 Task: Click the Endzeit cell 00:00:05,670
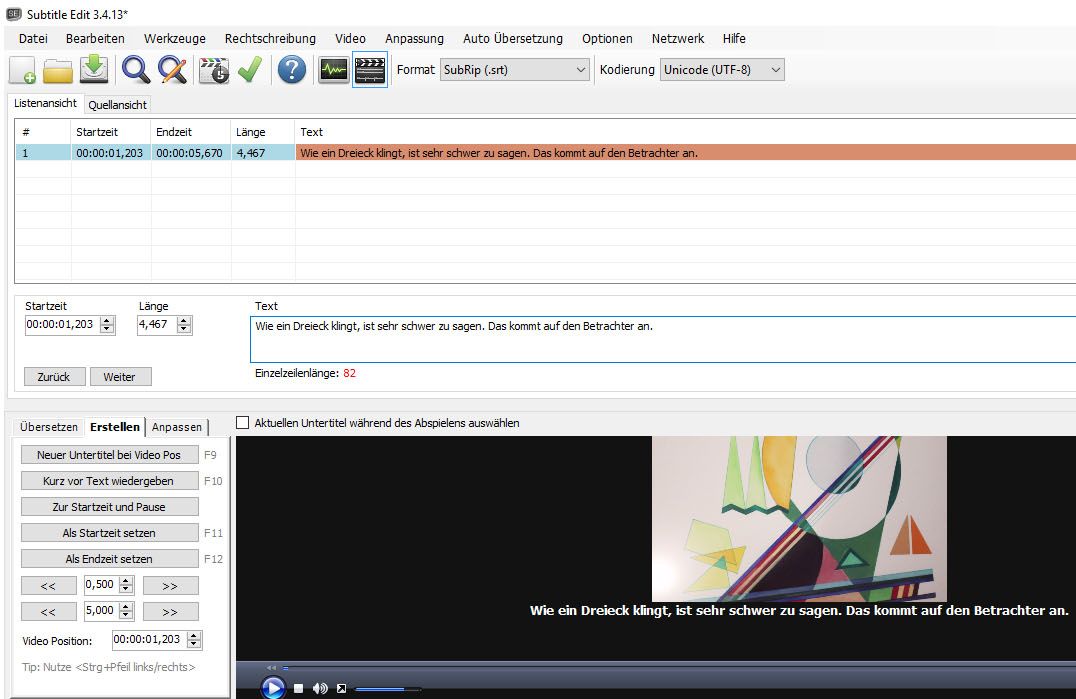190,153
